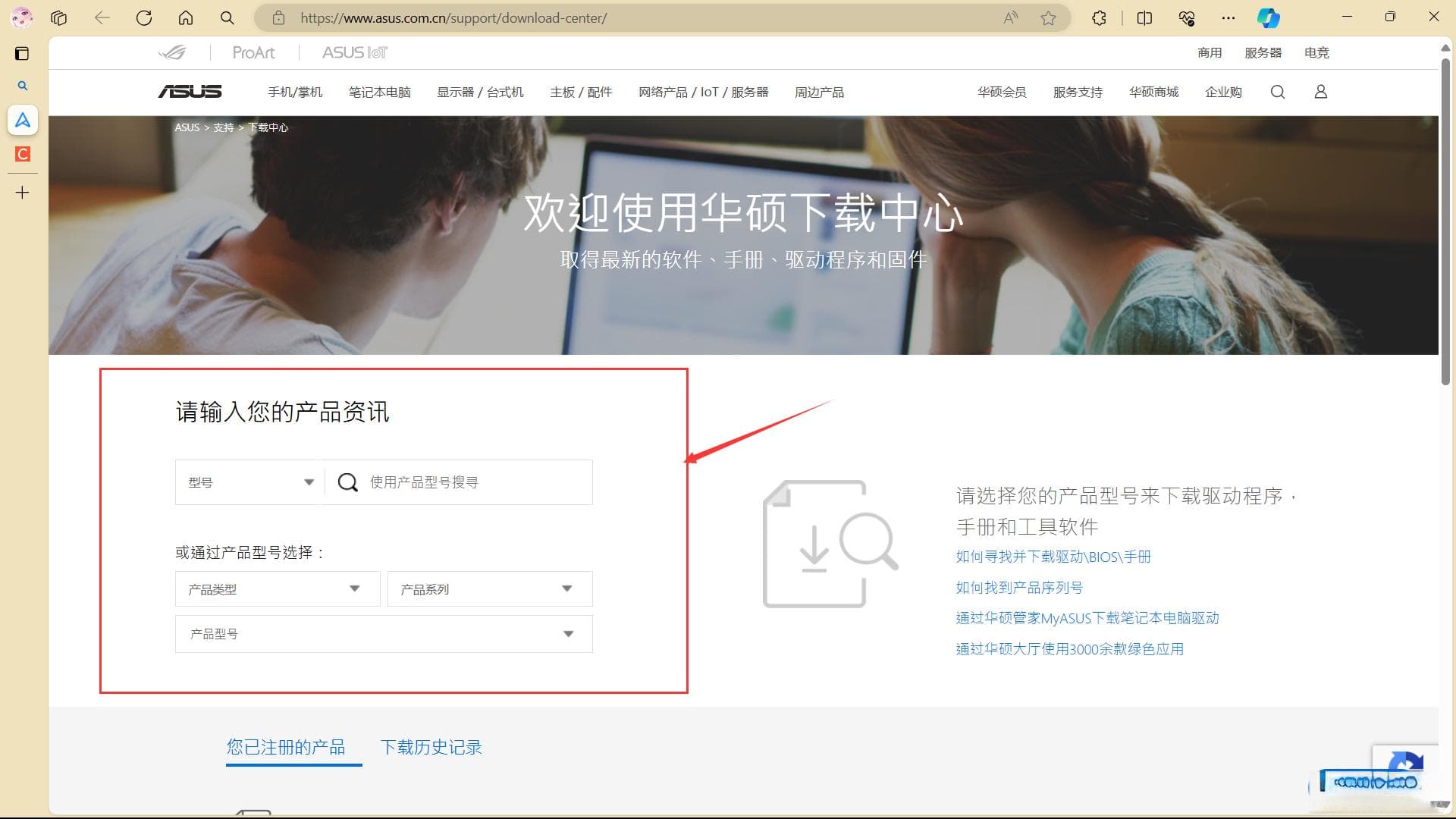
Task: Click 电竞 in top bar
Action: point(1316,52)
